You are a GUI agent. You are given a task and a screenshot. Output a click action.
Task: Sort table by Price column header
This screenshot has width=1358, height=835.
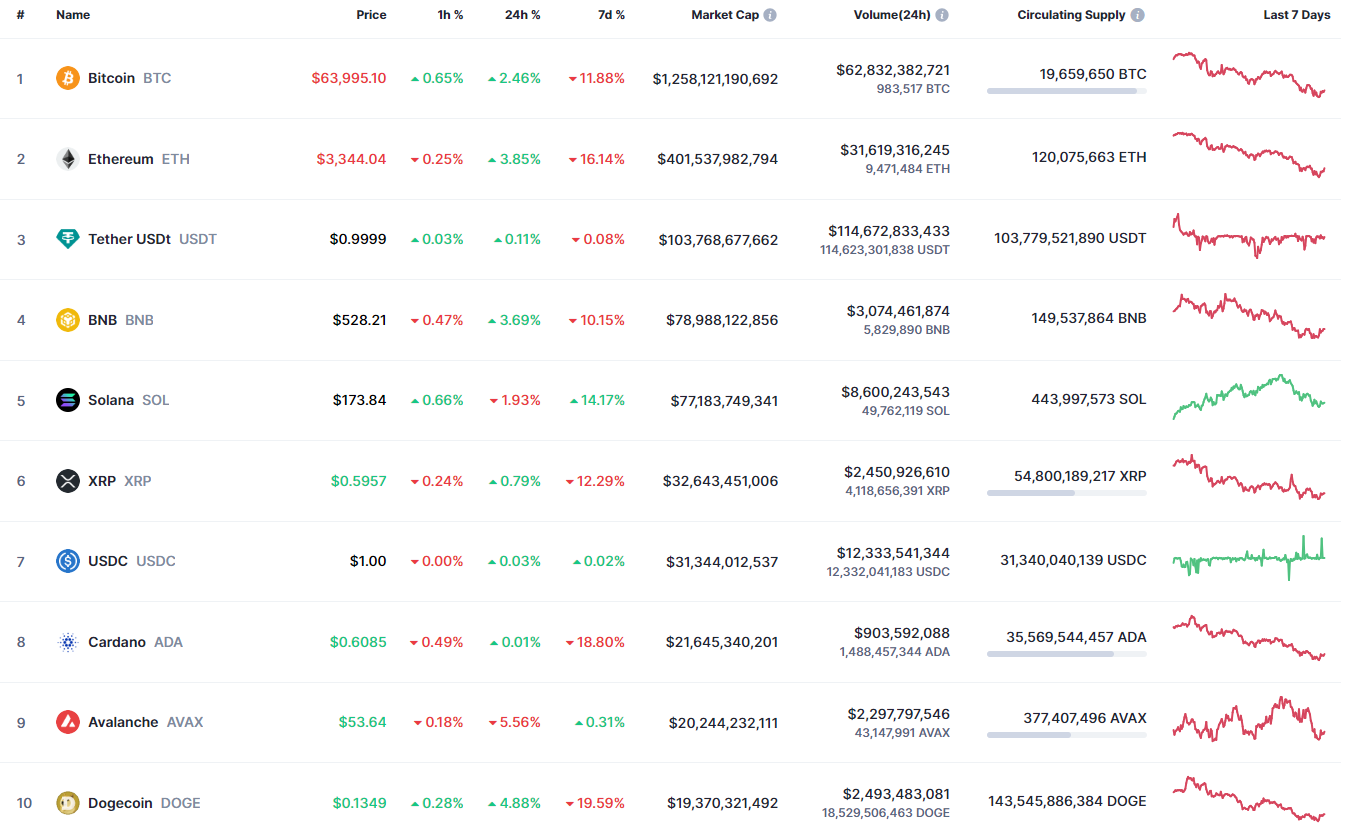pos(371,16)
